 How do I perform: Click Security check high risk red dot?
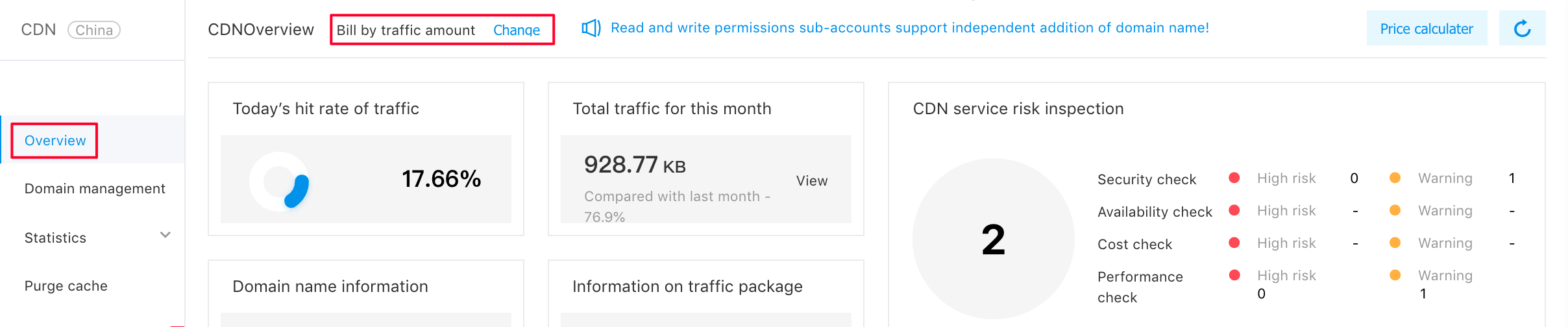1234,178
